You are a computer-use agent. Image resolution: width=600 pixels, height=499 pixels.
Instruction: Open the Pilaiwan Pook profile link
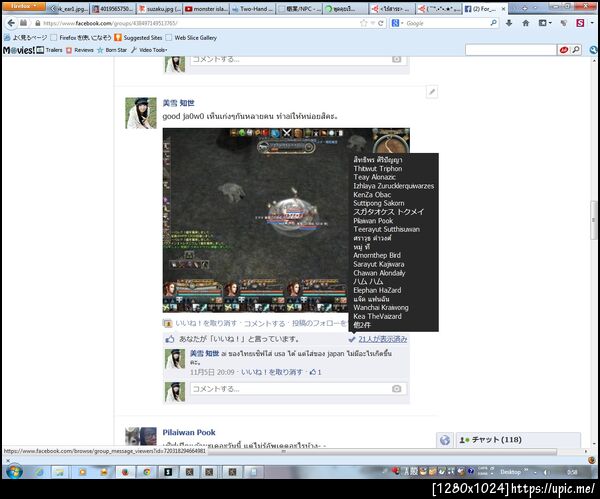189,432
